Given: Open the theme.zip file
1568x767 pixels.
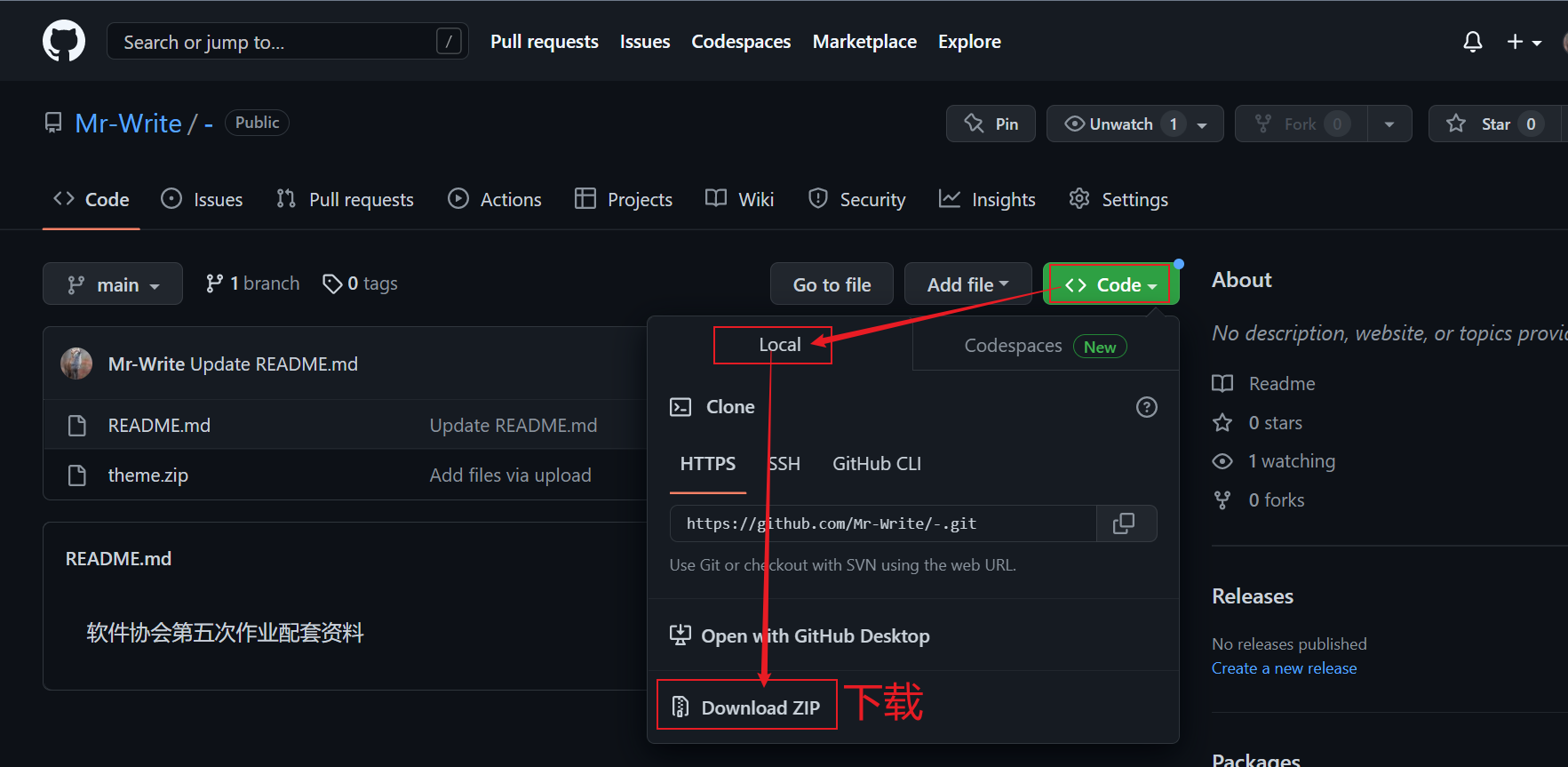Looking at the screenshot, I should coord(148,475).
